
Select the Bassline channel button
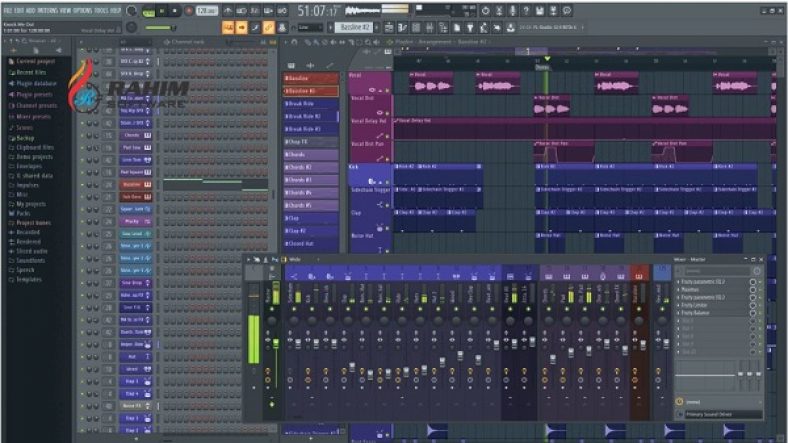[135, 185]
